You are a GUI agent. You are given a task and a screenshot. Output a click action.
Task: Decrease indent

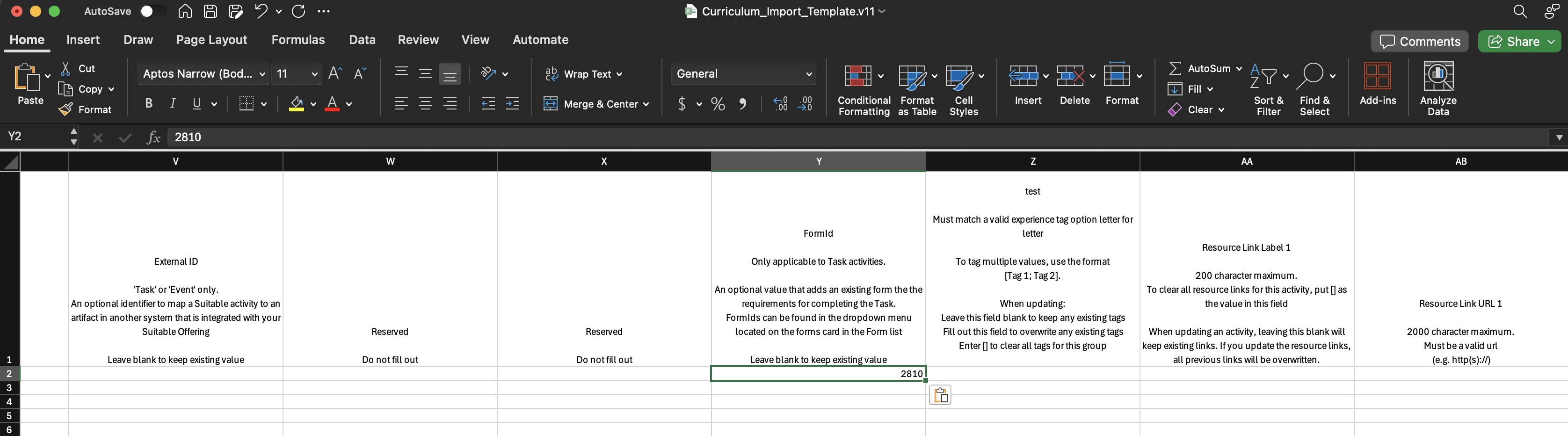488,103
